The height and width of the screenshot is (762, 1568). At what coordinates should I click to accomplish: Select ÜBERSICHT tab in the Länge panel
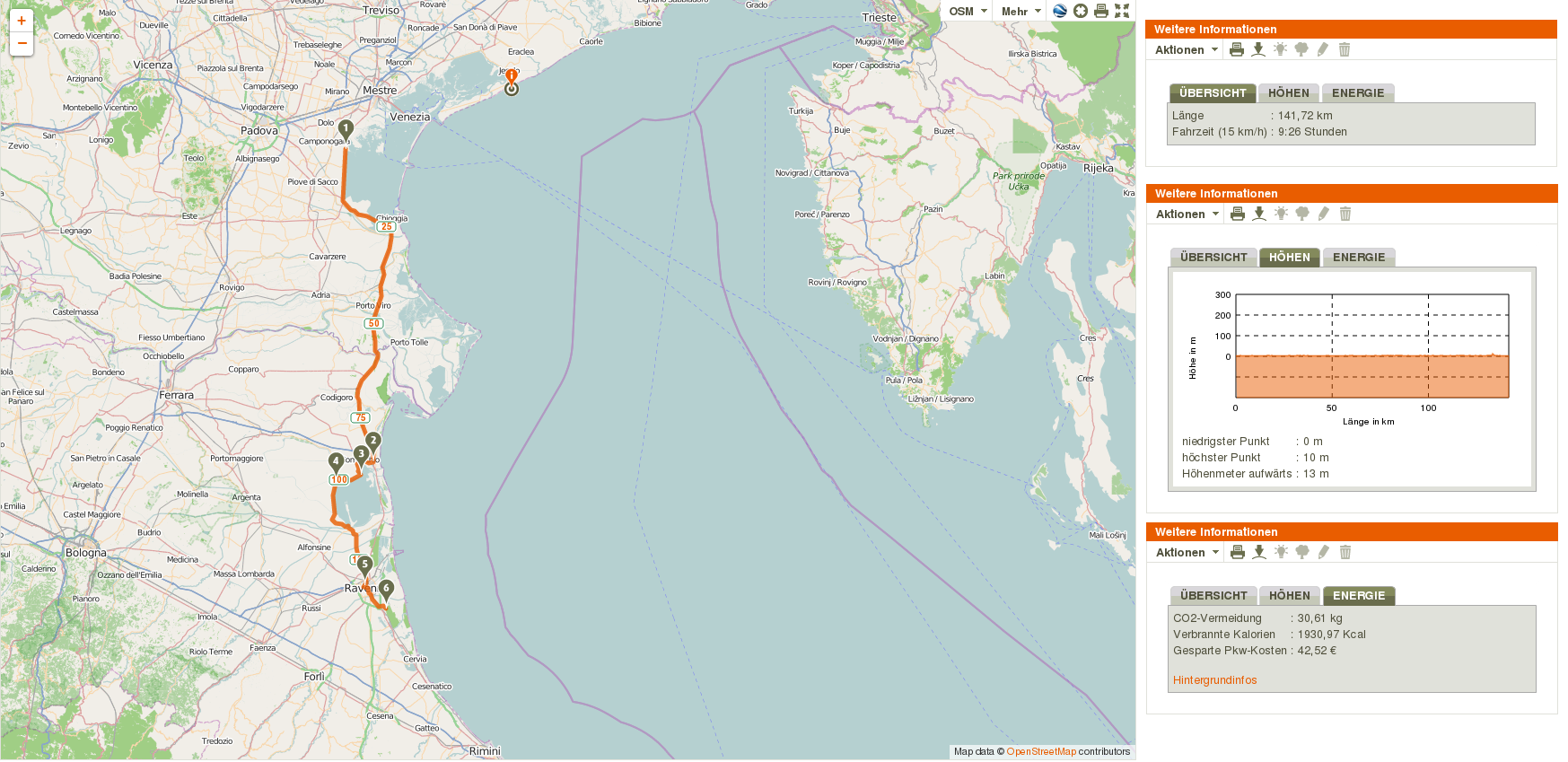point(1213,93)
